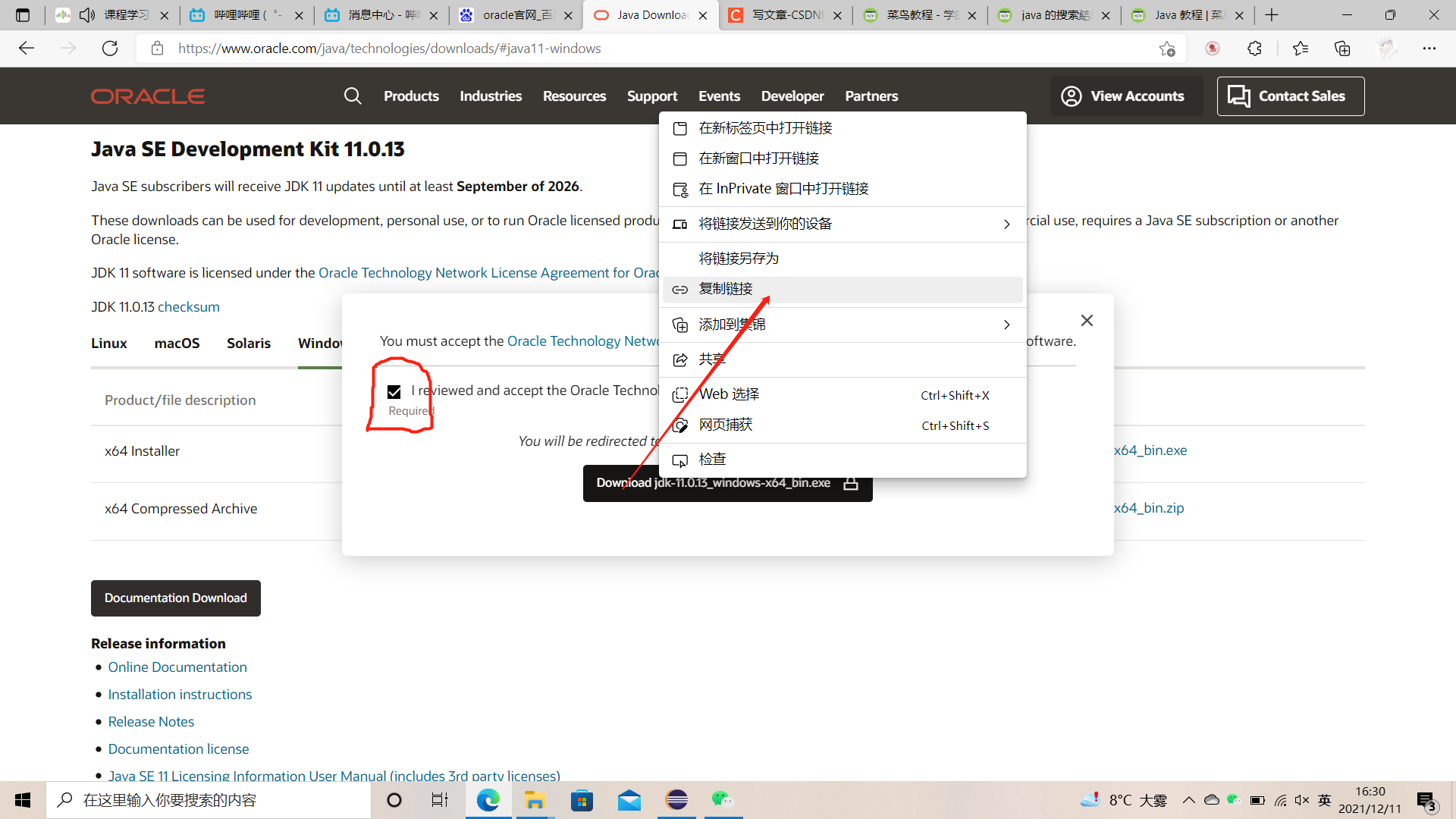Screen dimensions: 1456x819
Task: Open WeChat from the taskbar
Action: click(722, 800)
